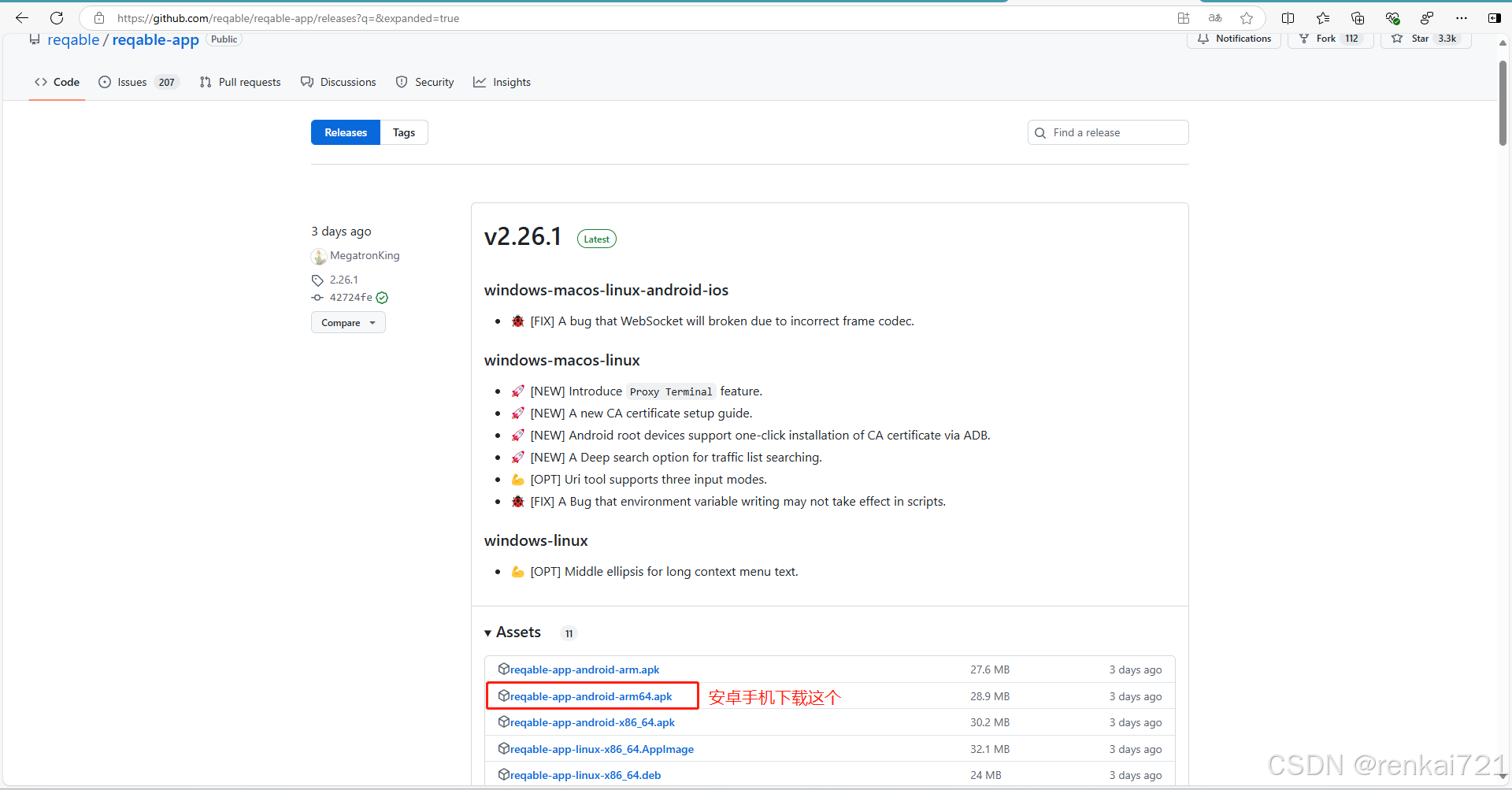The width and height of the screenshot is (1512, 790).
Task: Click the 30.2 MB file size
Action: [990, 722]
